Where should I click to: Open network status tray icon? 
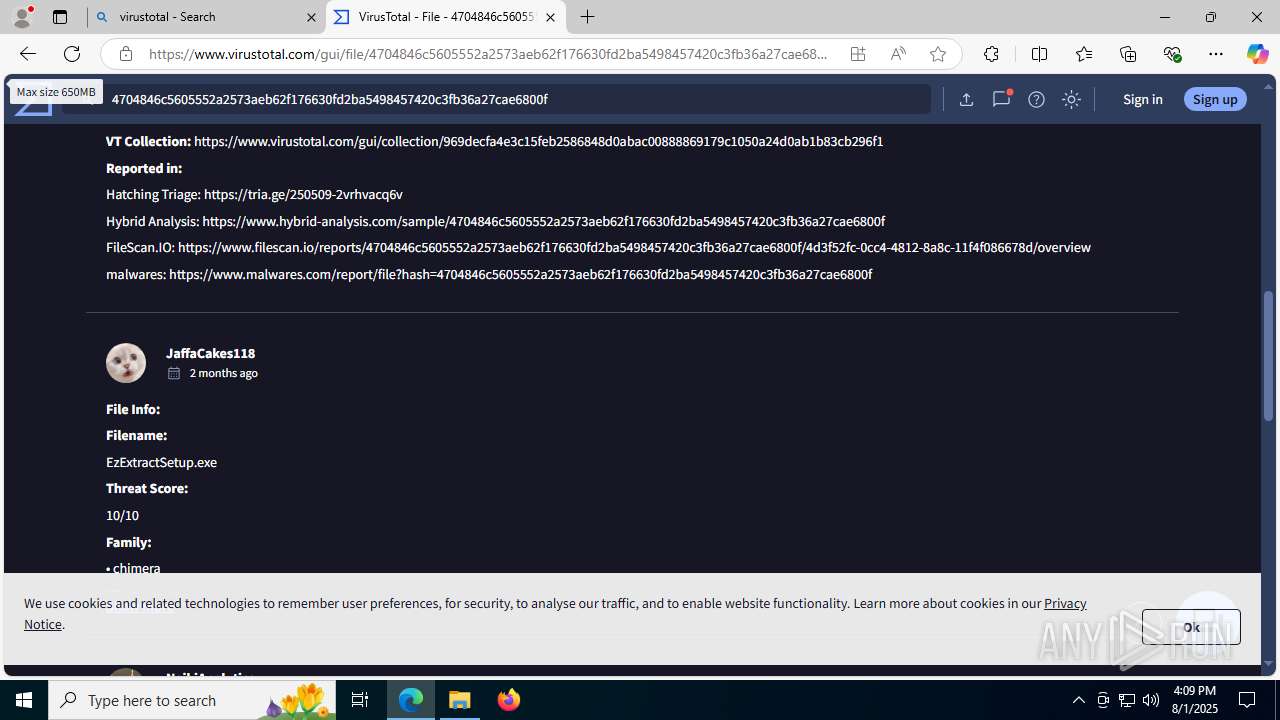1127,700
